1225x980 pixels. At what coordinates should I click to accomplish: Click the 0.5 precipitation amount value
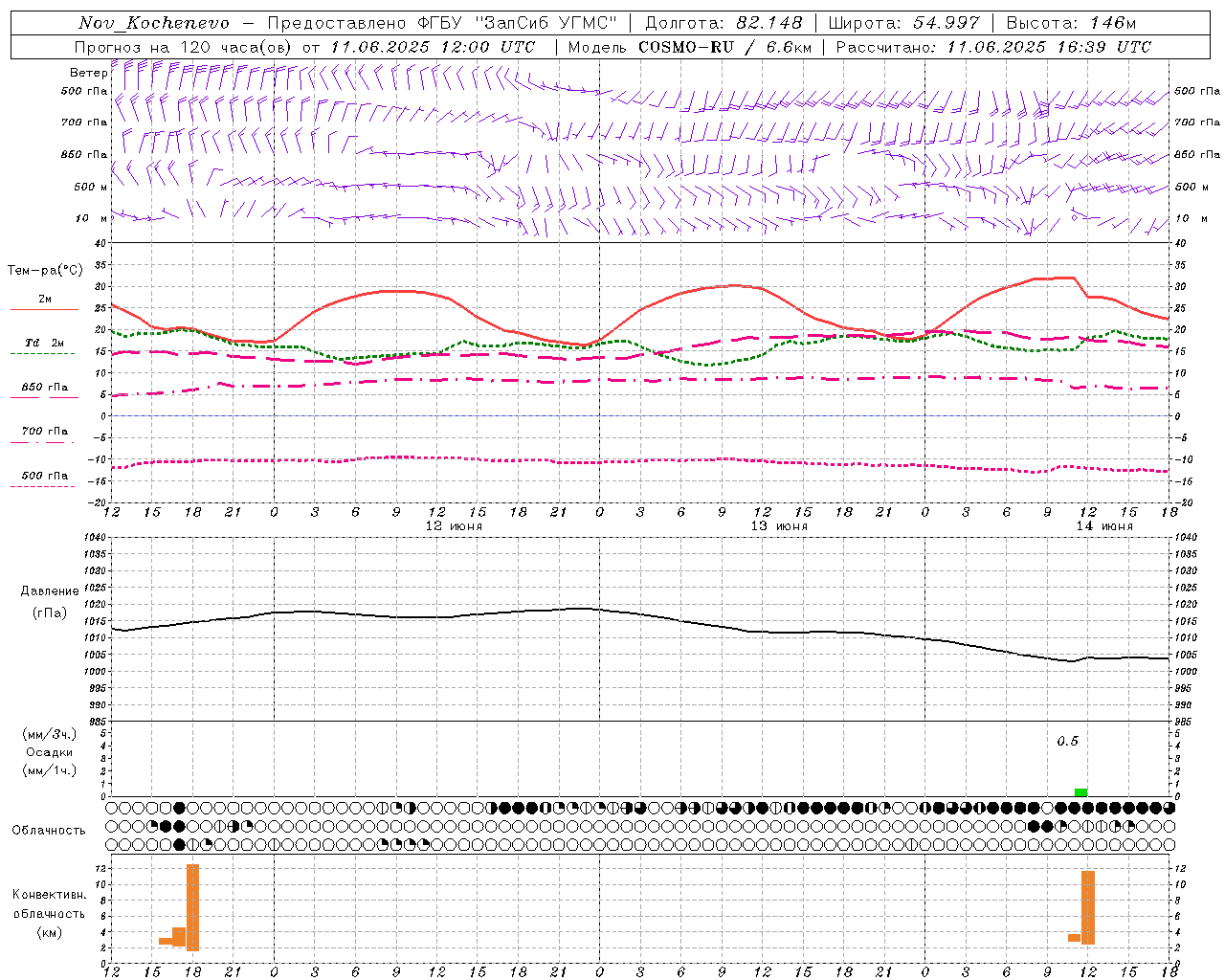[1067, 742]
